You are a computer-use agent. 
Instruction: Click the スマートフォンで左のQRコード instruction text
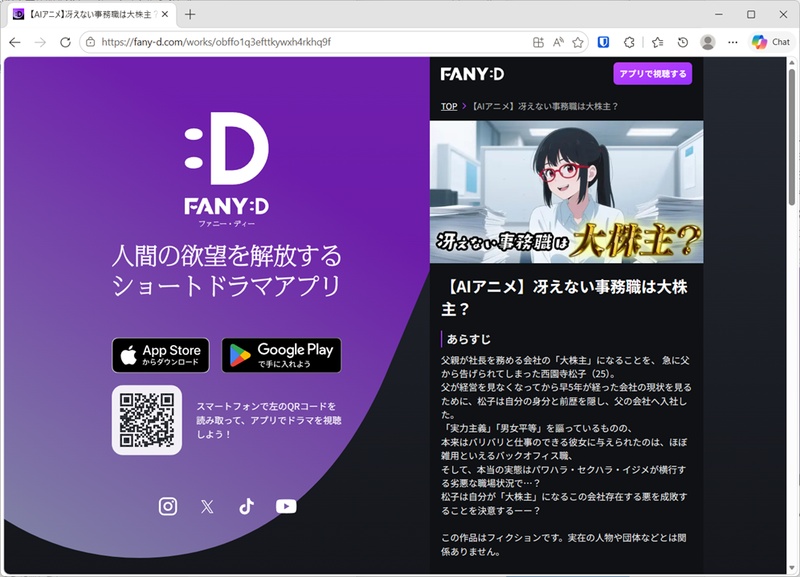tap(269, 420)
